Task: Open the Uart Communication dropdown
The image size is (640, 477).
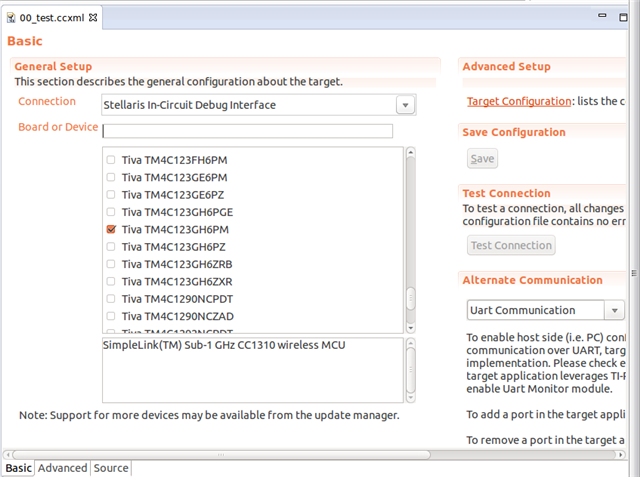Action: point(614,311)
